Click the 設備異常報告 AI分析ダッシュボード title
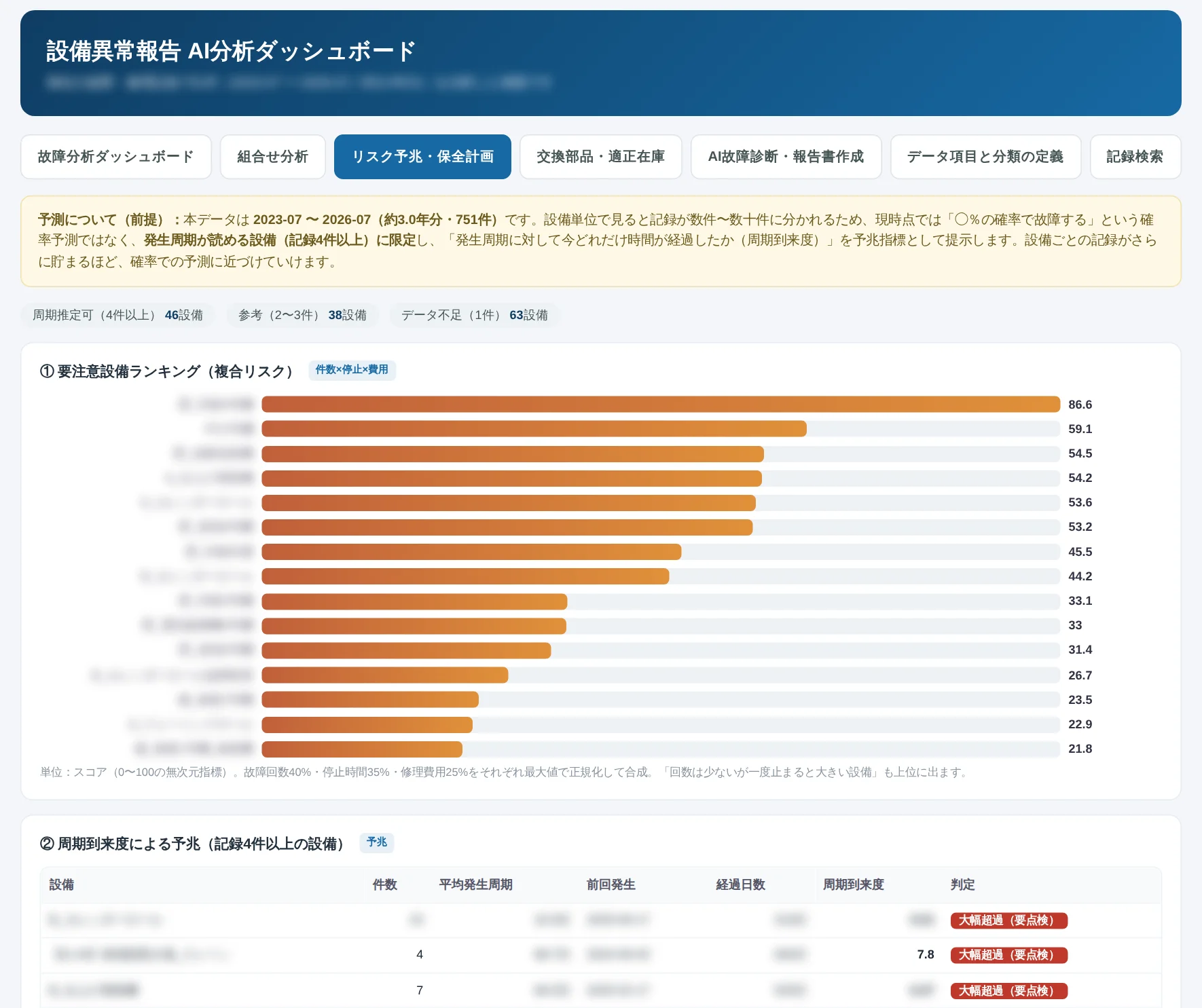 click(231, 52)
